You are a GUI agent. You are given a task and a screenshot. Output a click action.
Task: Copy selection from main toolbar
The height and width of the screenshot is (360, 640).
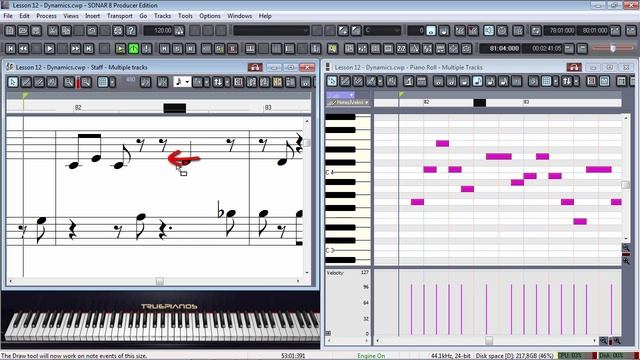tap(66, 31)
